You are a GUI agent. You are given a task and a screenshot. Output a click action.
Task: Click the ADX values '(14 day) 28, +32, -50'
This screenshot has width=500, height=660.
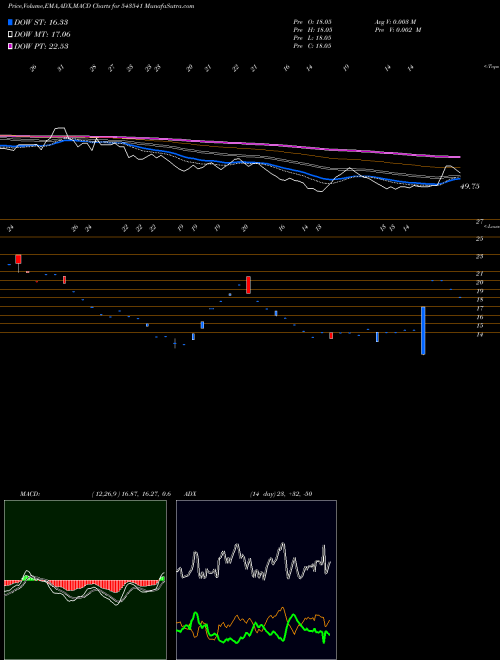point(281,494)
